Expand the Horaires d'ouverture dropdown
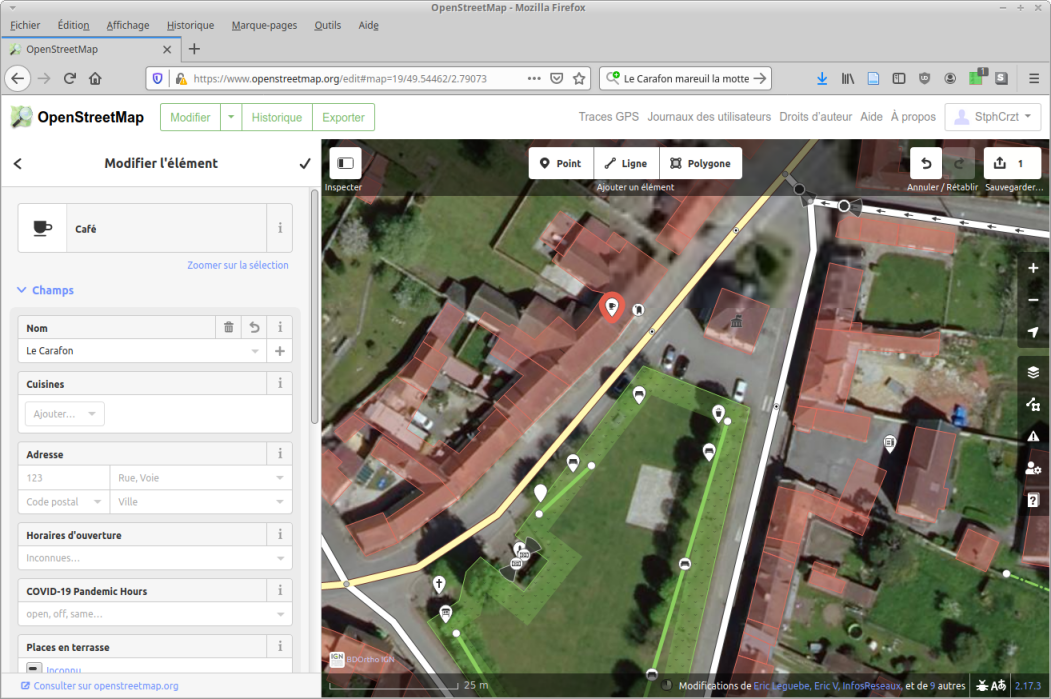 (x=280, y=558)
